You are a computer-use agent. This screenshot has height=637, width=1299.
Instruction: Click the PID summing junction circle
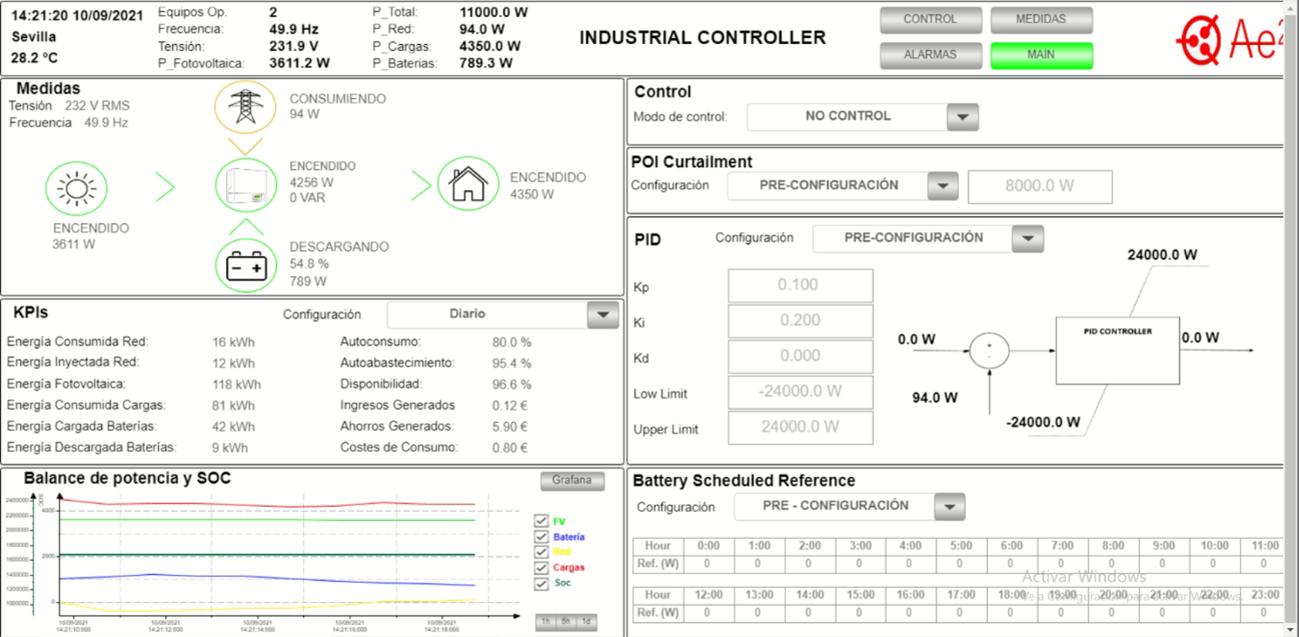click(989, 350)
